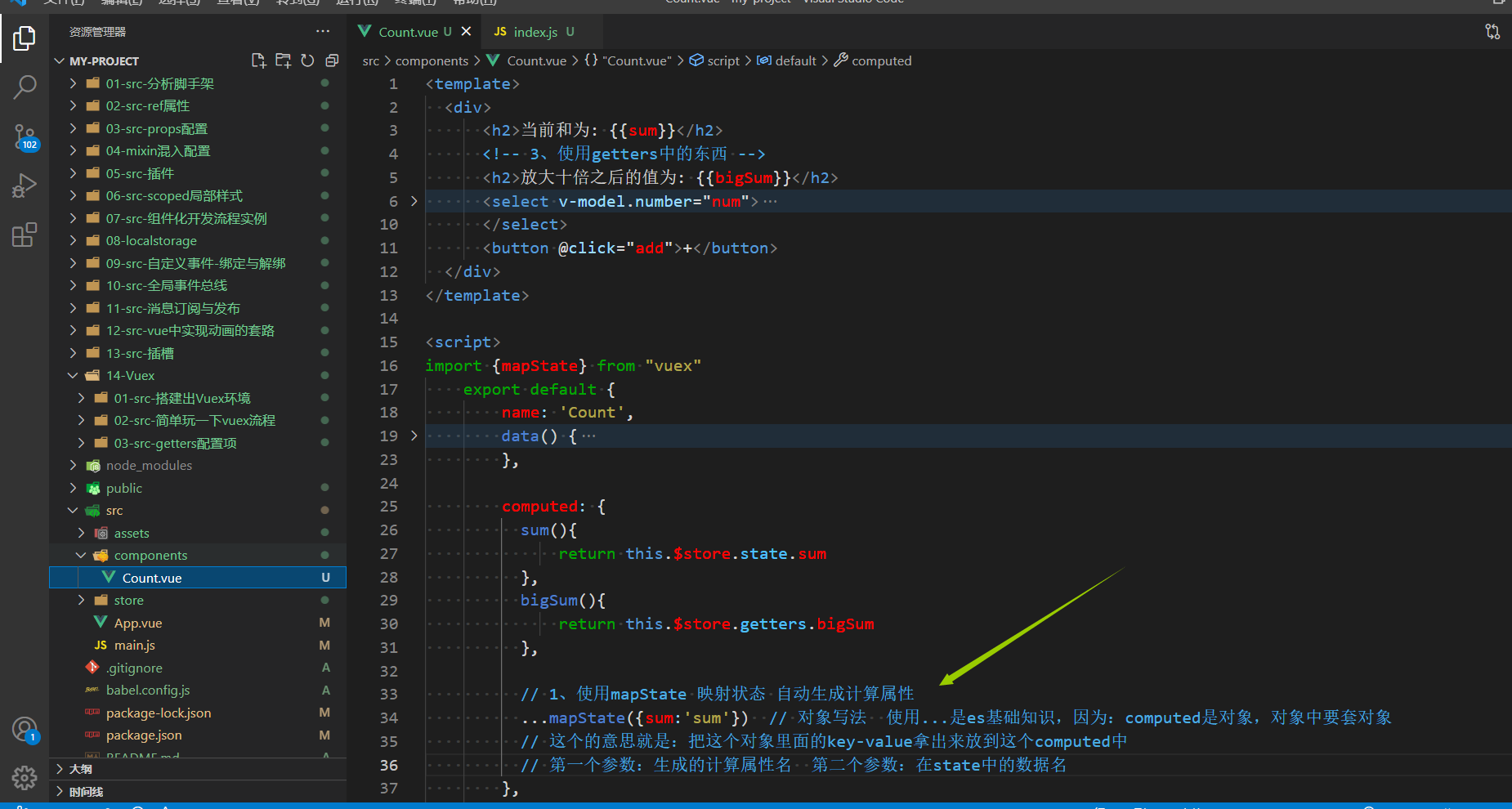This screenshot has height=809, width=1512.
Task: Click the bigSum() method name on line 29
Action: (549, 601)
